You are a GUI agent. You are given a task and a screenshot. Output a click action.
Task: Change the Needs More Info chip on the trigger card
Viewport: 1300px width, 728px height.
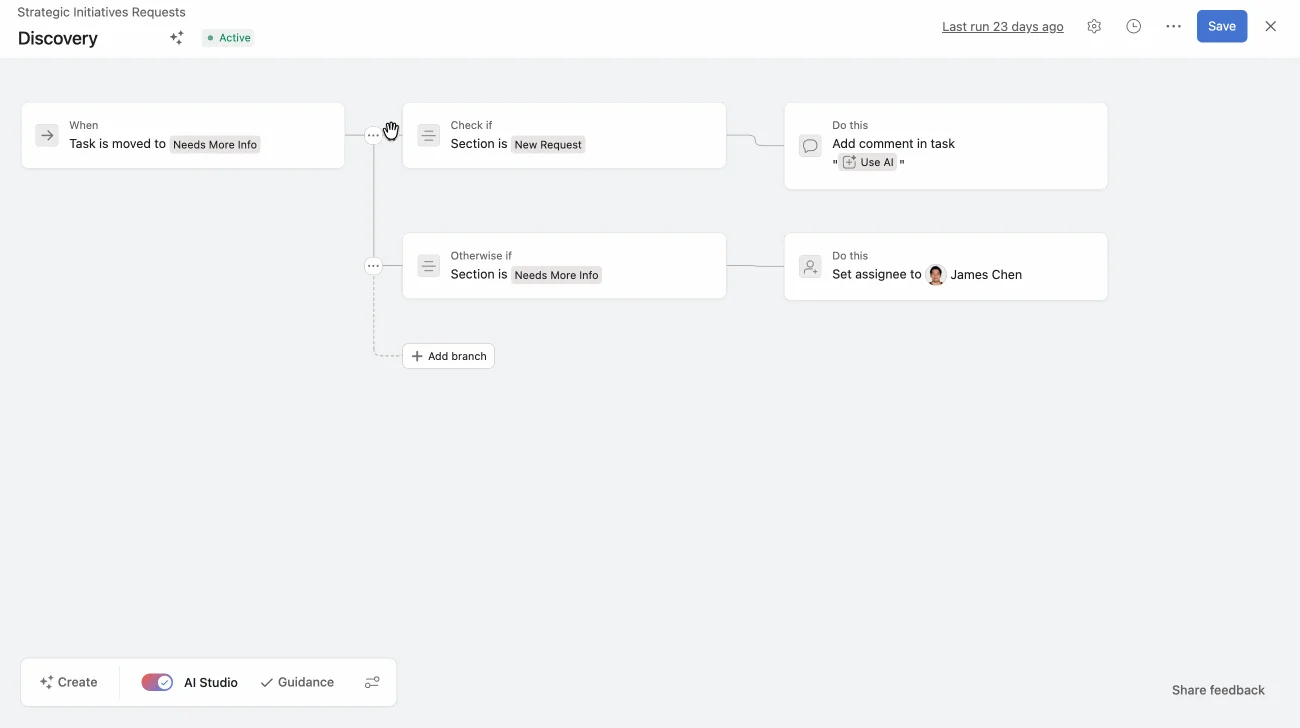(x=215, y=144)
